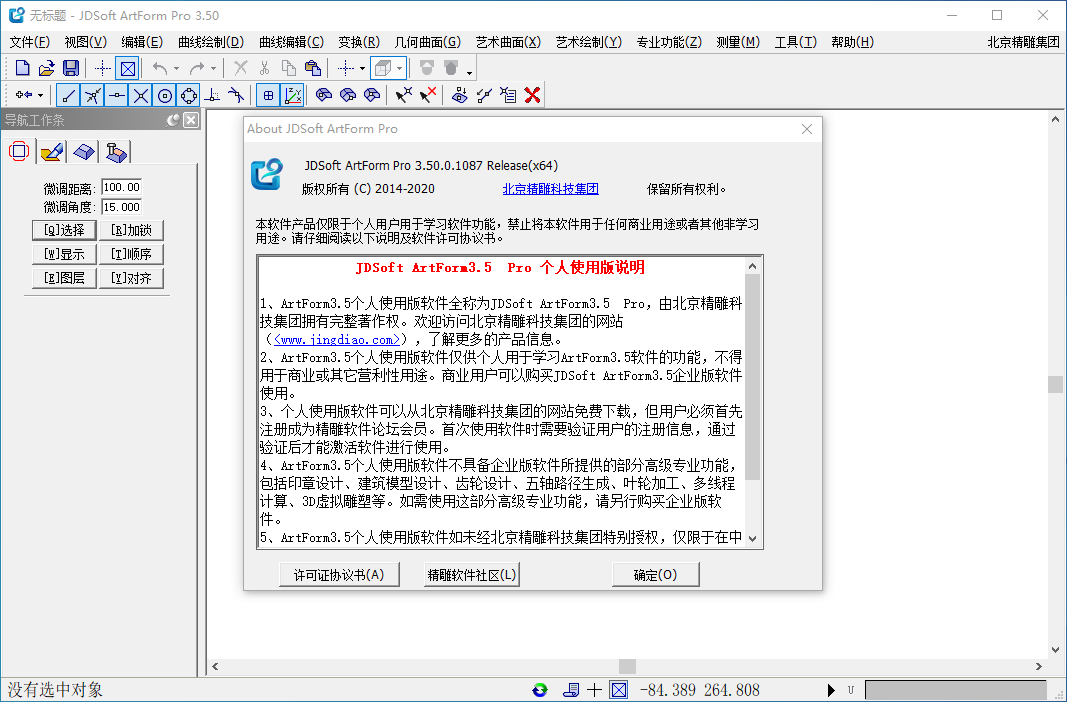The height and width of the screenshot is (702, 1067).
Task: Click the green refresh icon in status bar
Action: [540, 690]
